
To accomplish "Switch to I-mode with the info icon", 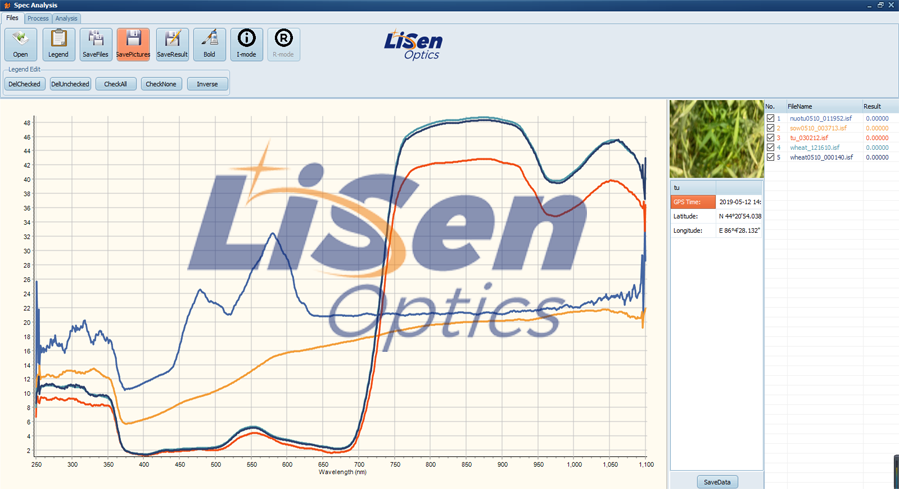I will tap(246, 44).
